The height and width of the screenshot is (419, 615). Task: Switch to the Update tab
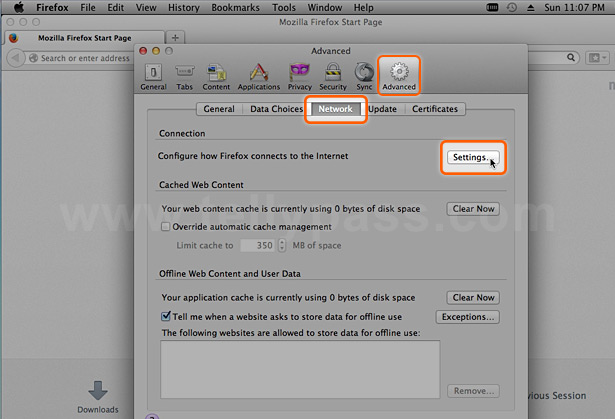pyautogui.click(x=382, y=109)
